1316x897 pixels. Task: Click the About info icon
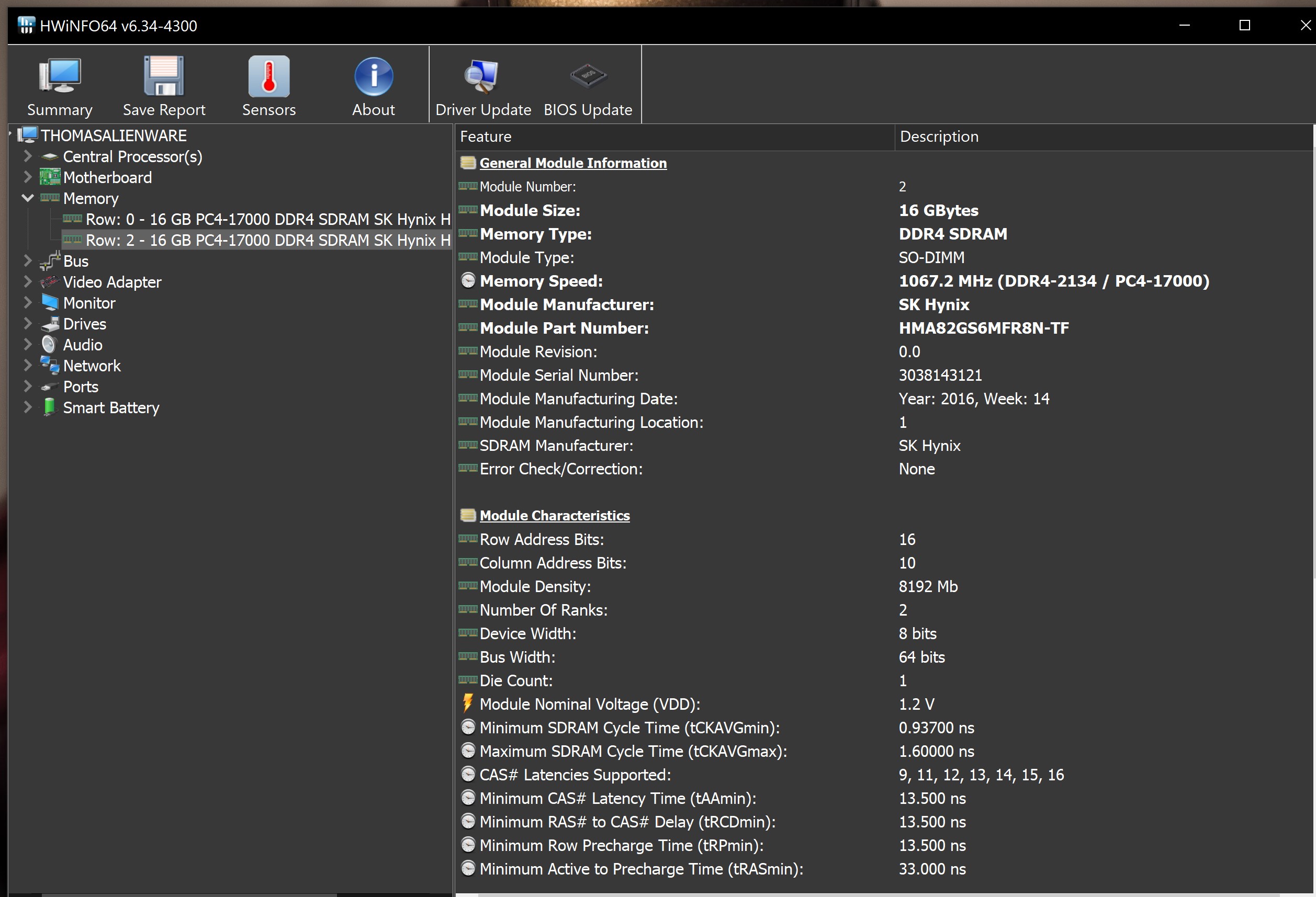(x=373, y=76)
